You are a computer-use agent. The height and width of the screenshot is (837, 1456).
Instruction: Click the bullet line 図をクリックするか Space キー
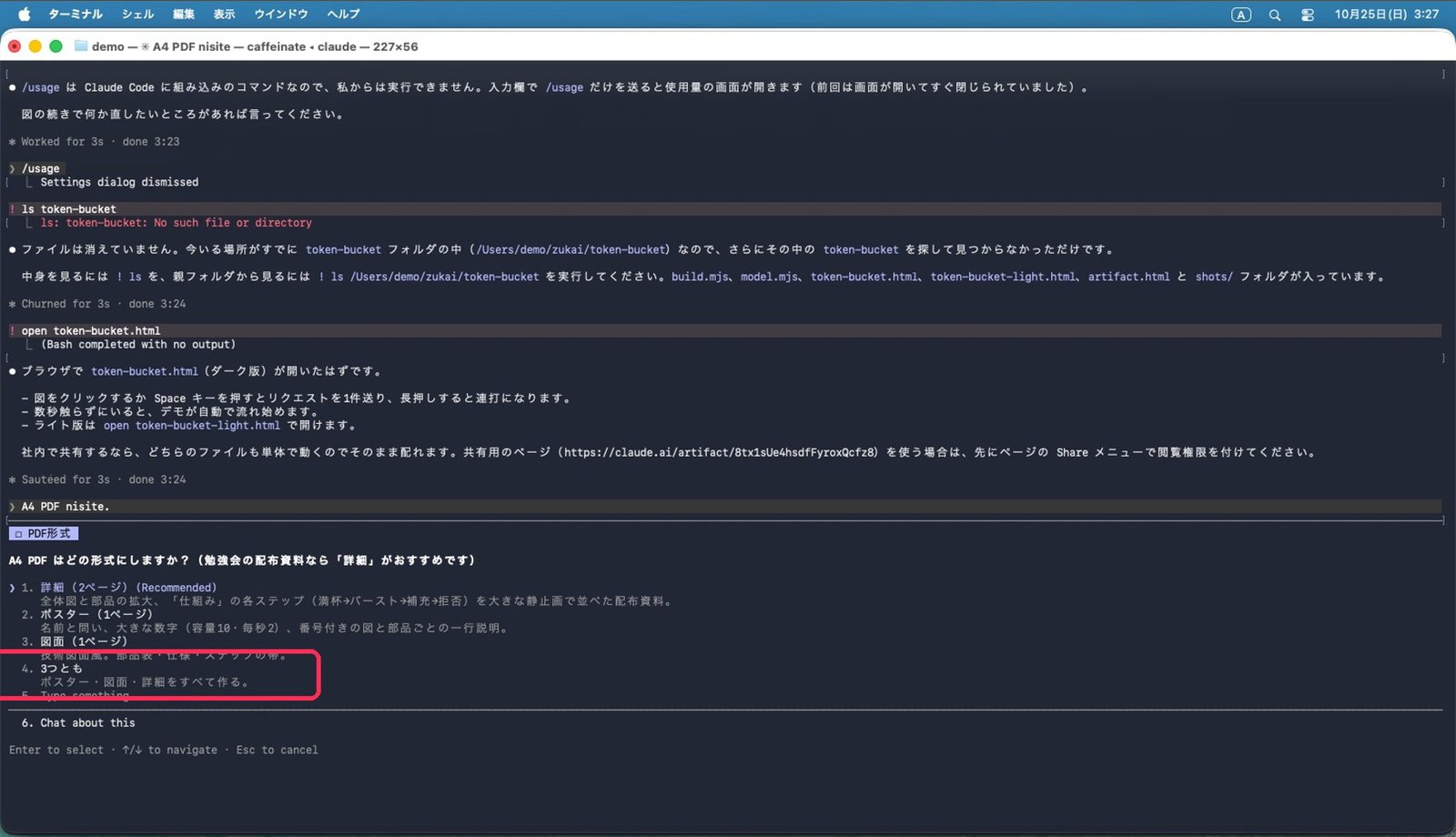[296, 398]
